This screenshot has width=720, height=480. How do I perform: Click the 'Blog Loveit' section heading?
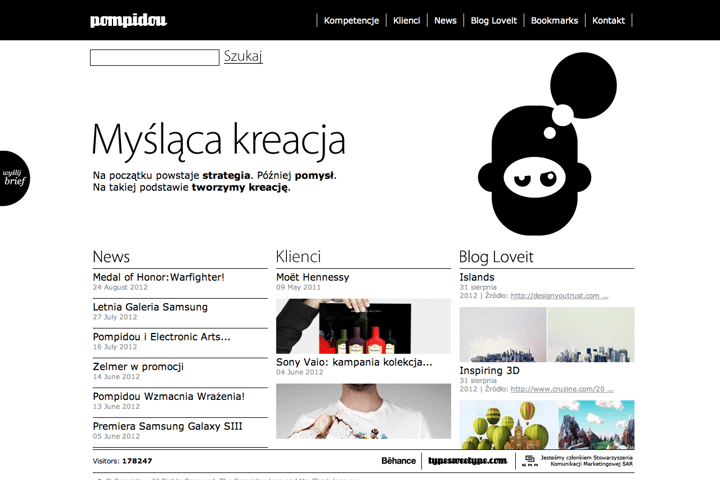coord(496,256)
